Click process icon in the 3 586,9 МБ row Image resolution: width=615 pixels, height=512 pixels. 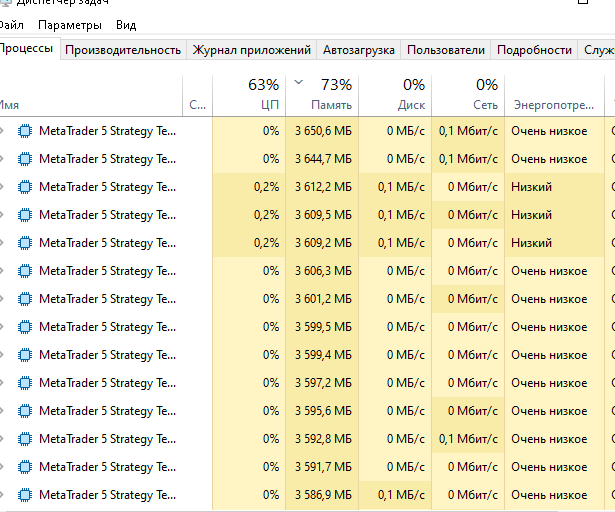click(25, 495)
